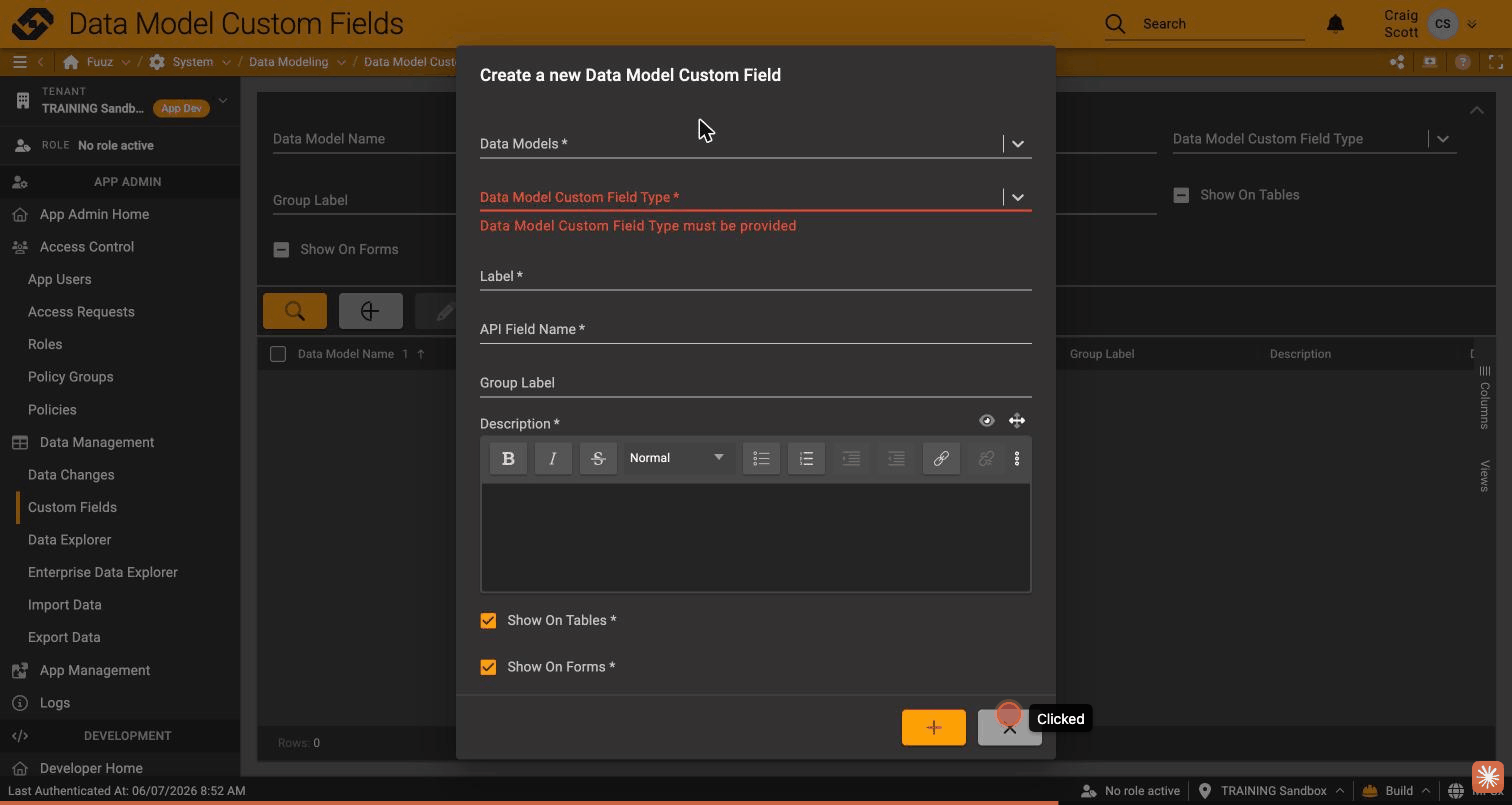The width and height of the screenshot is (1512, 805).
Task: Uncheck the Show On Tables checkbox
Action: [x=488, y=621]
